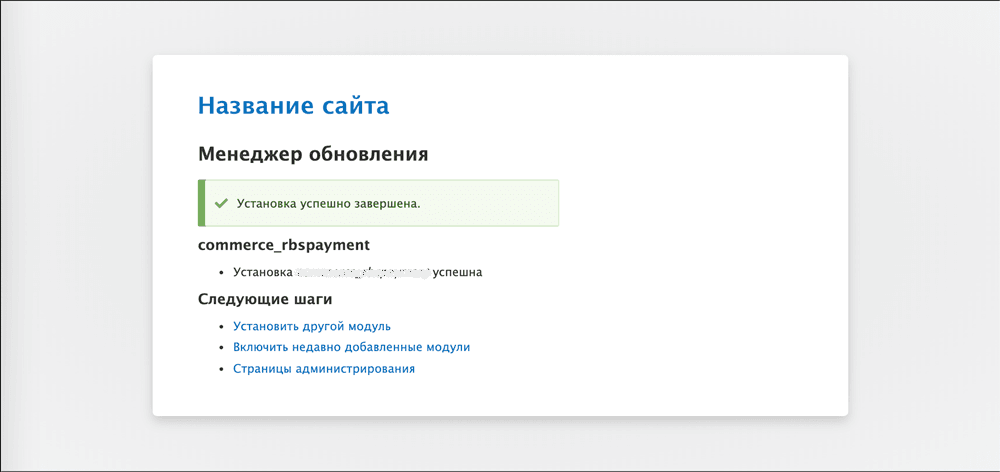Click the "Установка успешно завершена." status message
The height and width of the screenshot is (472, 1000).
[328, 203]
